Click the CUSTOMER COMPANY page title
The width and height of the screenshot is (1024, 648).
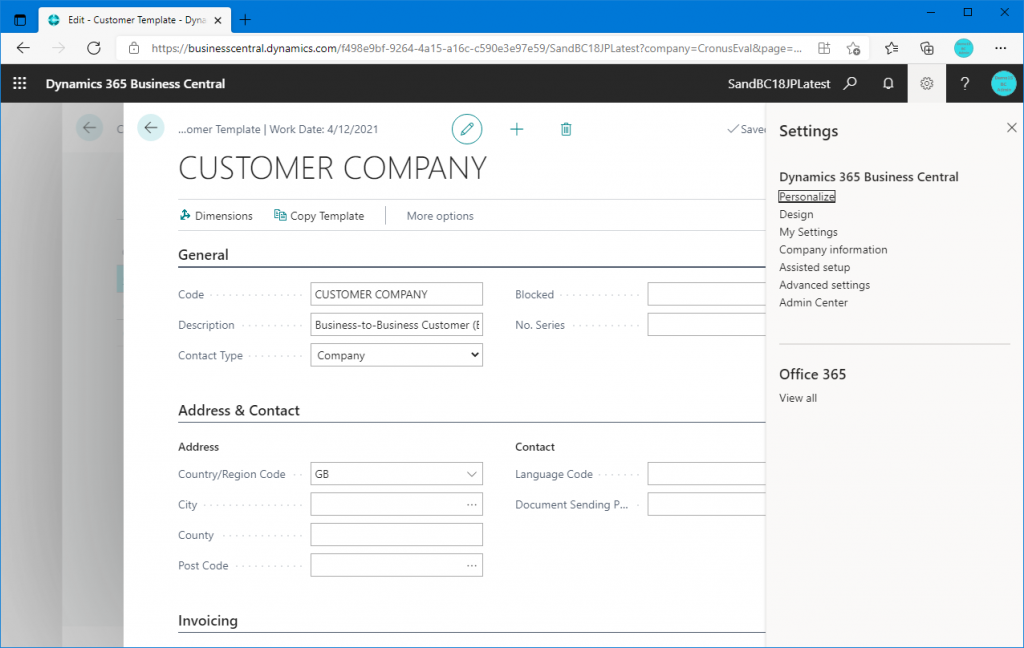tap(332, 168)
